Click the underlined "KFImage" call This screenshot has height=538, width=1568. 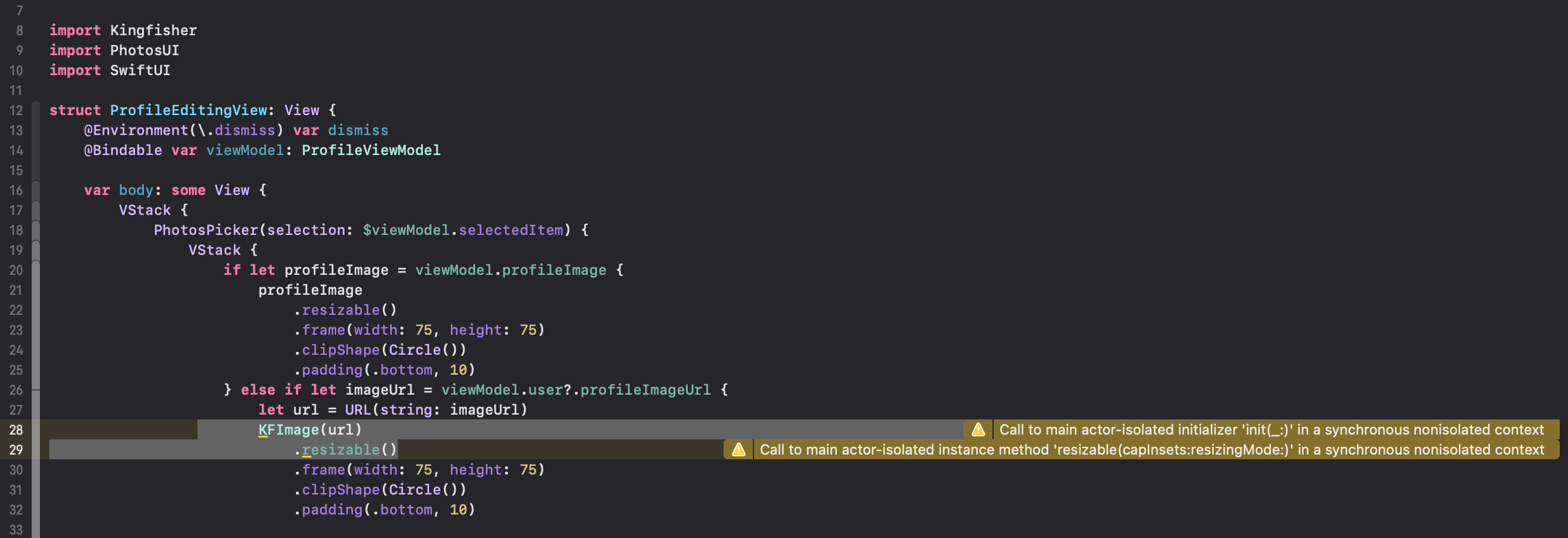click(288, 430)
